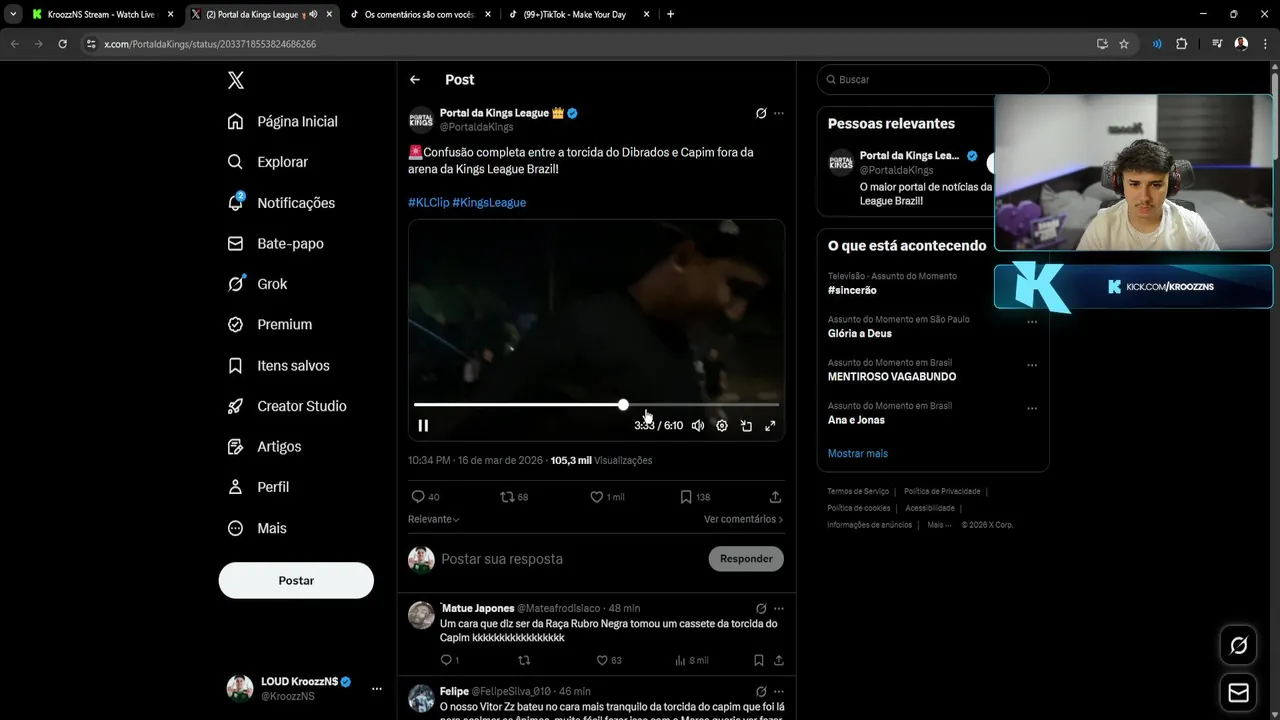The image size is (1280, 720).
Task: Open browser extensions puzzle icon
Action: tap(1182, 44)
